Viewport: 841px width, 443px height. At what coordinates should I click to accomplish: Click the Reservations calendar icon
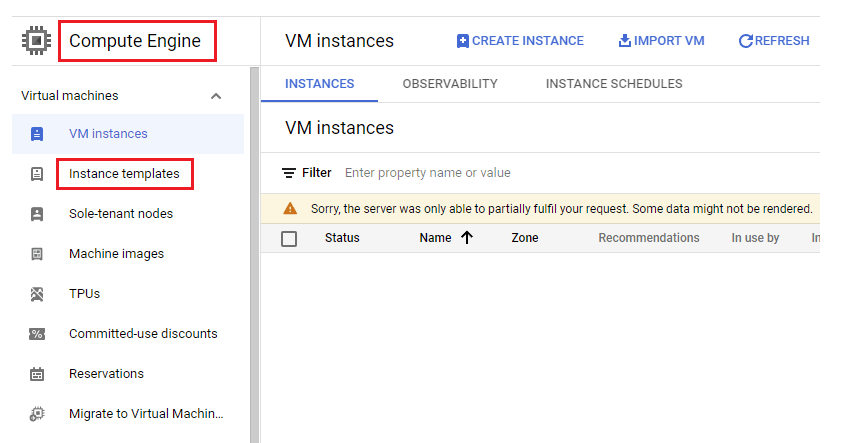pyautogui.click(x=37, y=374)
